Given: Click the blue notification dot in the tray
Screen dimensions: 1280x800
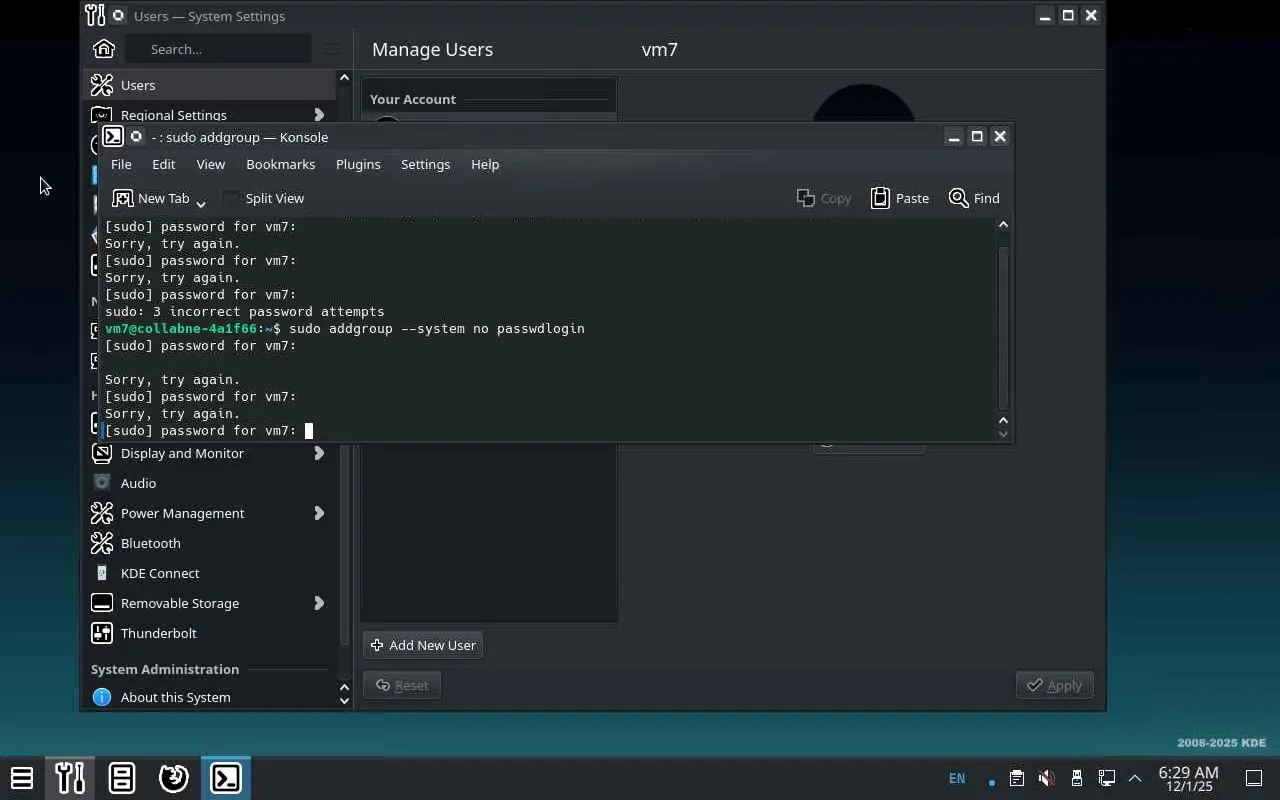Looking at the screenshot, I should tap(991, 782).
